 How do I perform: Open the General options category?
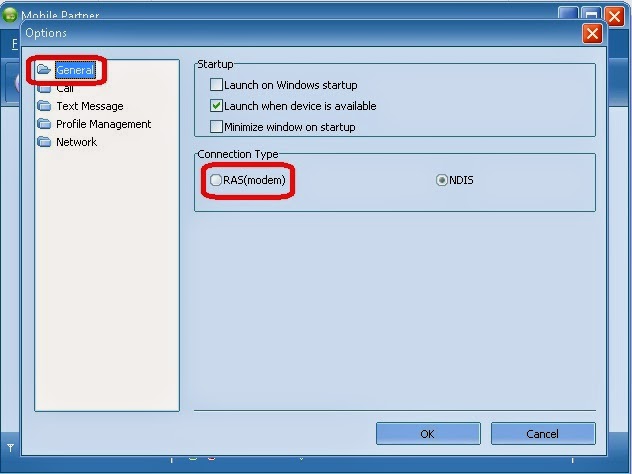click(75, 70)
